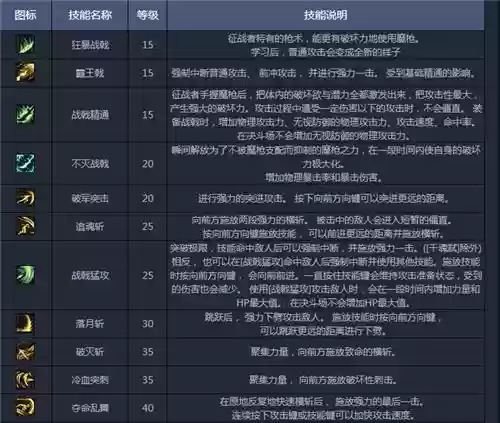
Task: Click the 追魂斩 skill icon
Action: coord(26,226)
